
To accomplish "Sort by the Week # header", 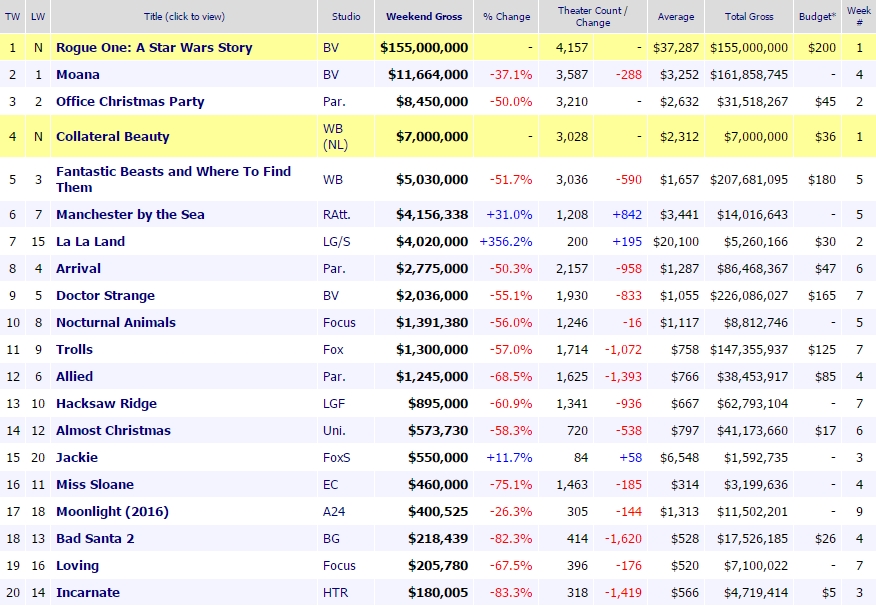I will 859,17.
